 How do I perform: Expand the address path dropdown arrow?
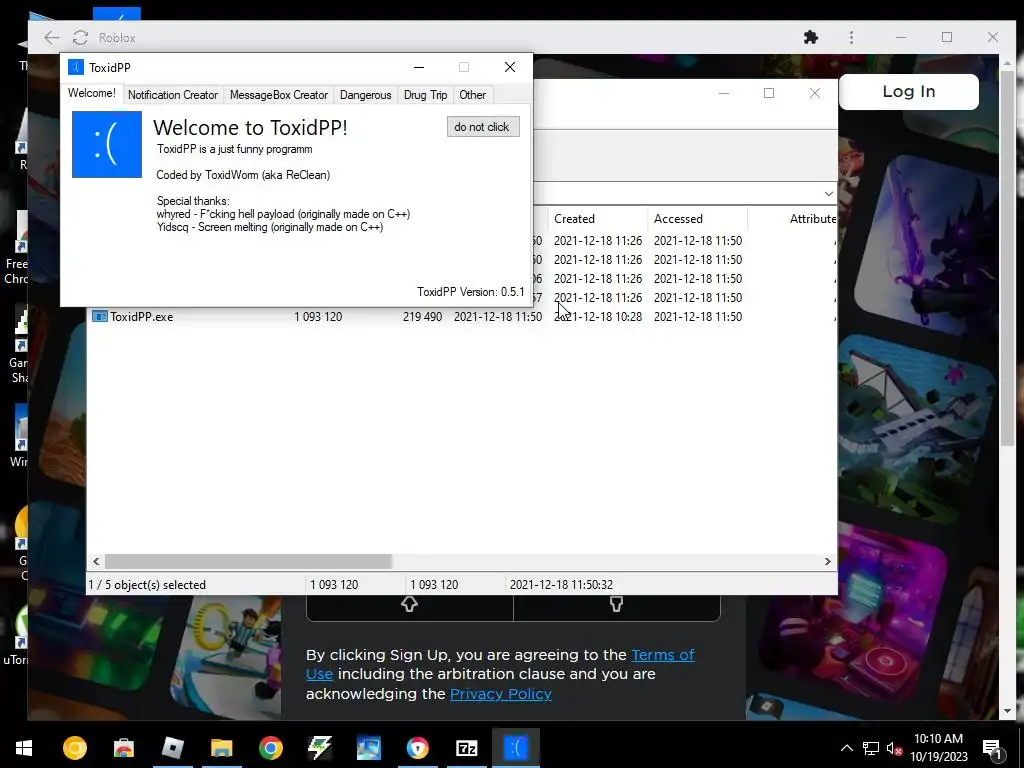[x=828, y=194]
